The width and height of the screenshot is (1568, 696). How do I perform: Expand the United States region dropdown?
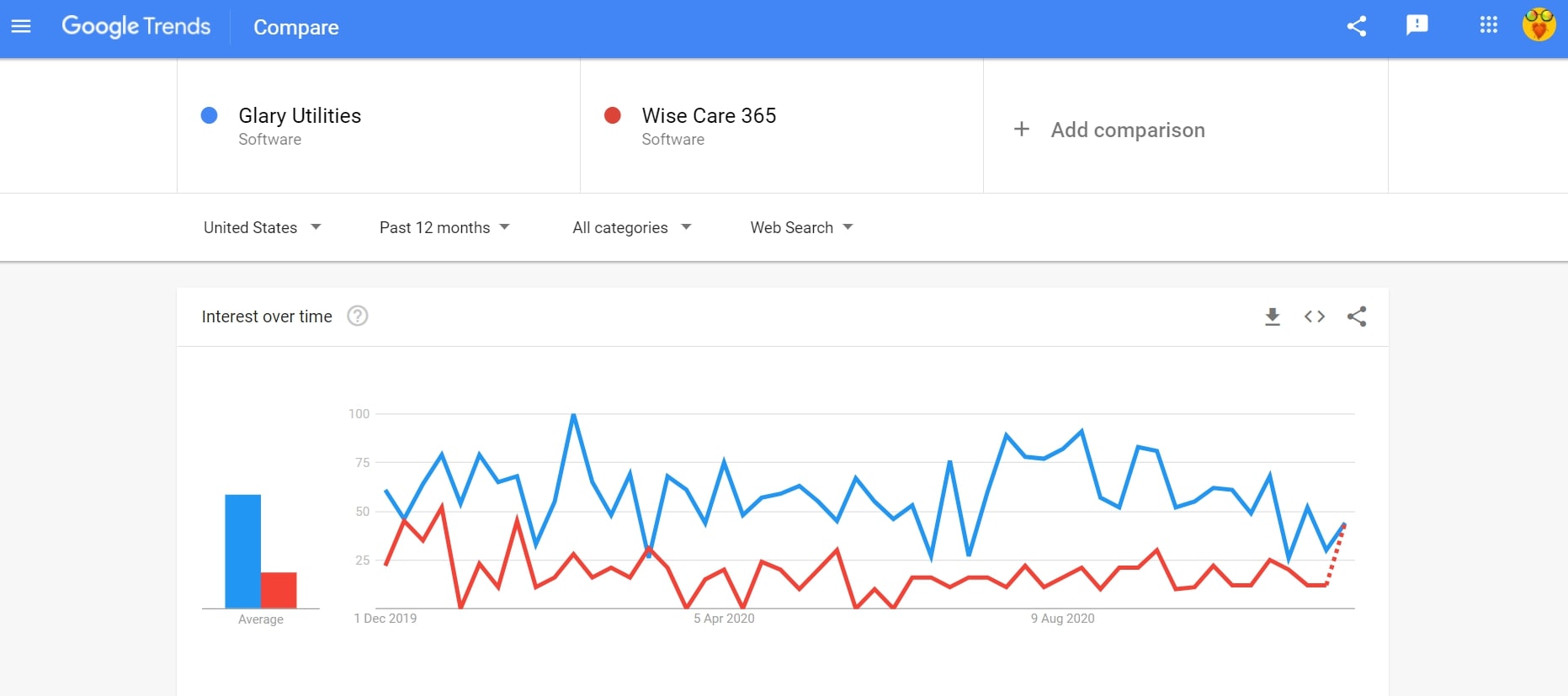pos(263,227)
